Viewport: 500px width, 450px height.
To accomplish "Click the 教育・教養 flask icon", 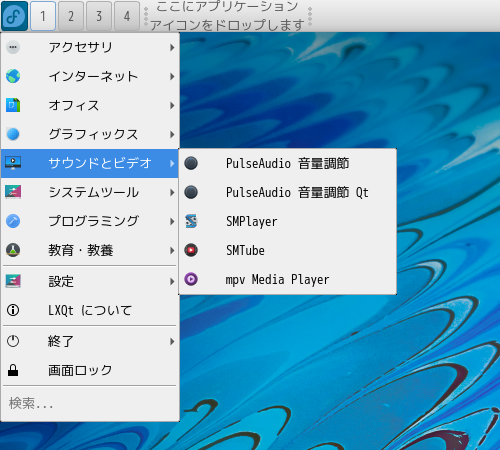I will (x=13, y=250).
